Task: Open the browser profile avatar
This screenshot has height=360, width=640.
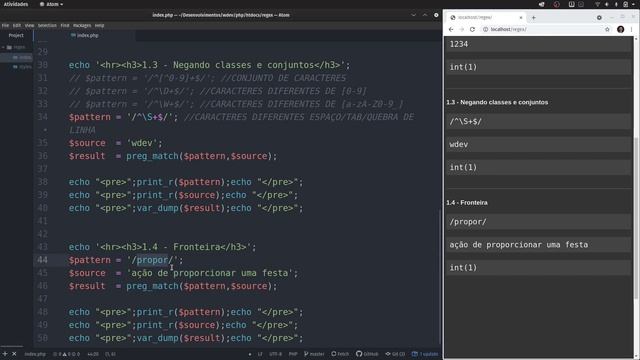Action: click(621, 29)
